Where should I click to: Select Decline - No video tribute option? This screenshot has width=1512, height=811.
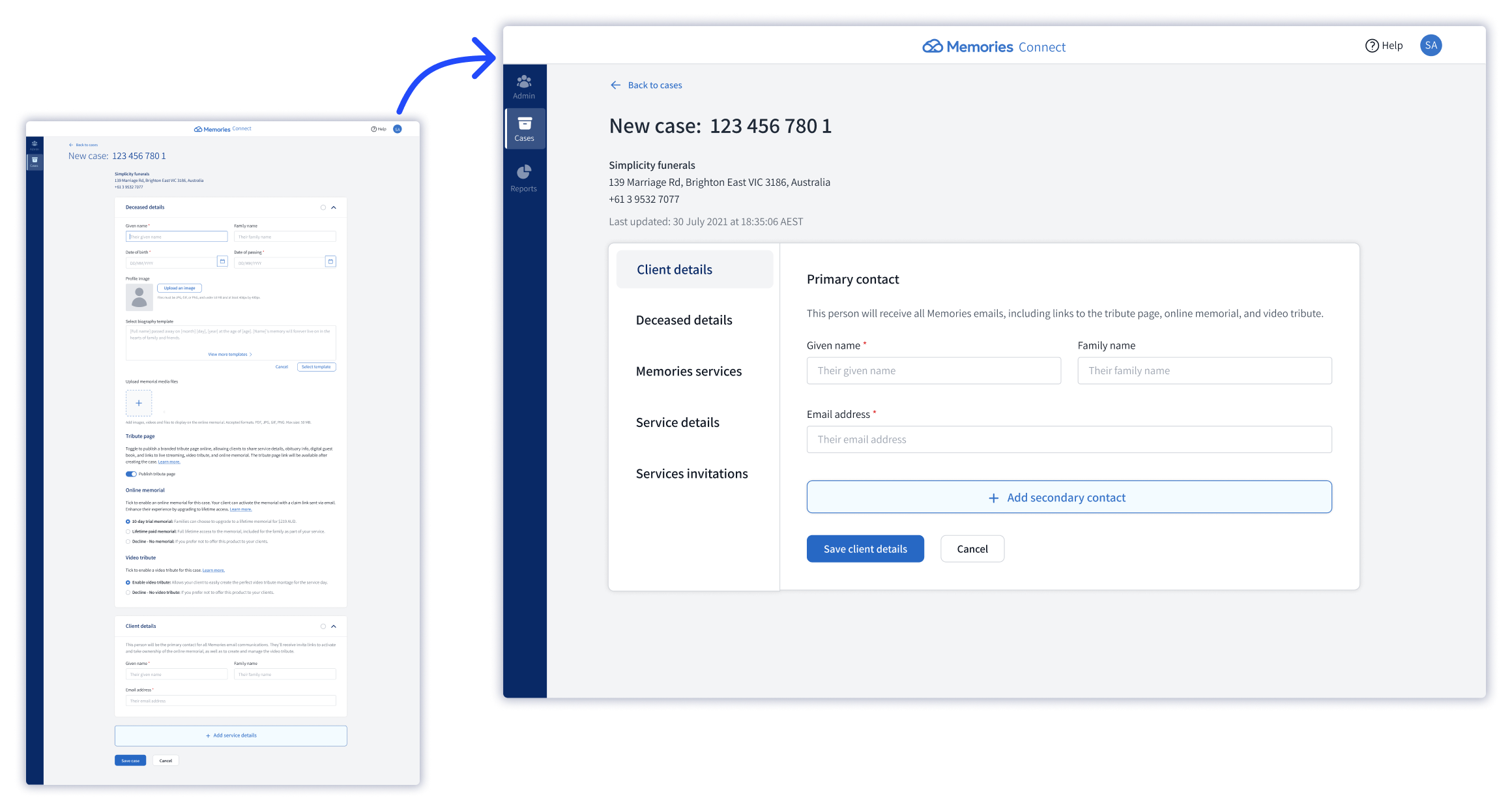128,593
